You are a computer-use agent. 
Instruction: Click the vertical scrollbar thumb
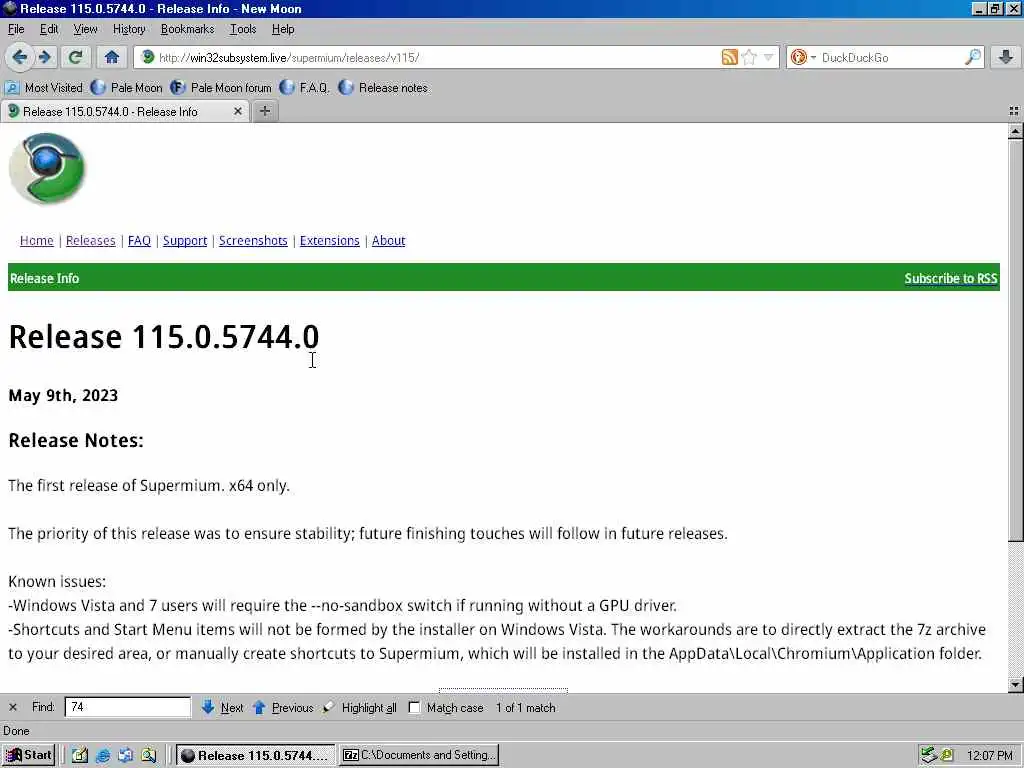1015,340
